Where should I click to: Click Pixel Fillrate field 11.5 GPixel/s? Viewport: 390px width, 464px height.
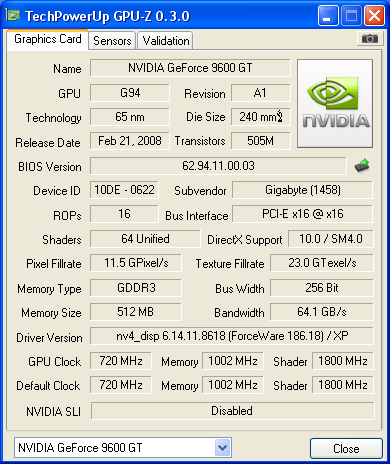point(136,263)
